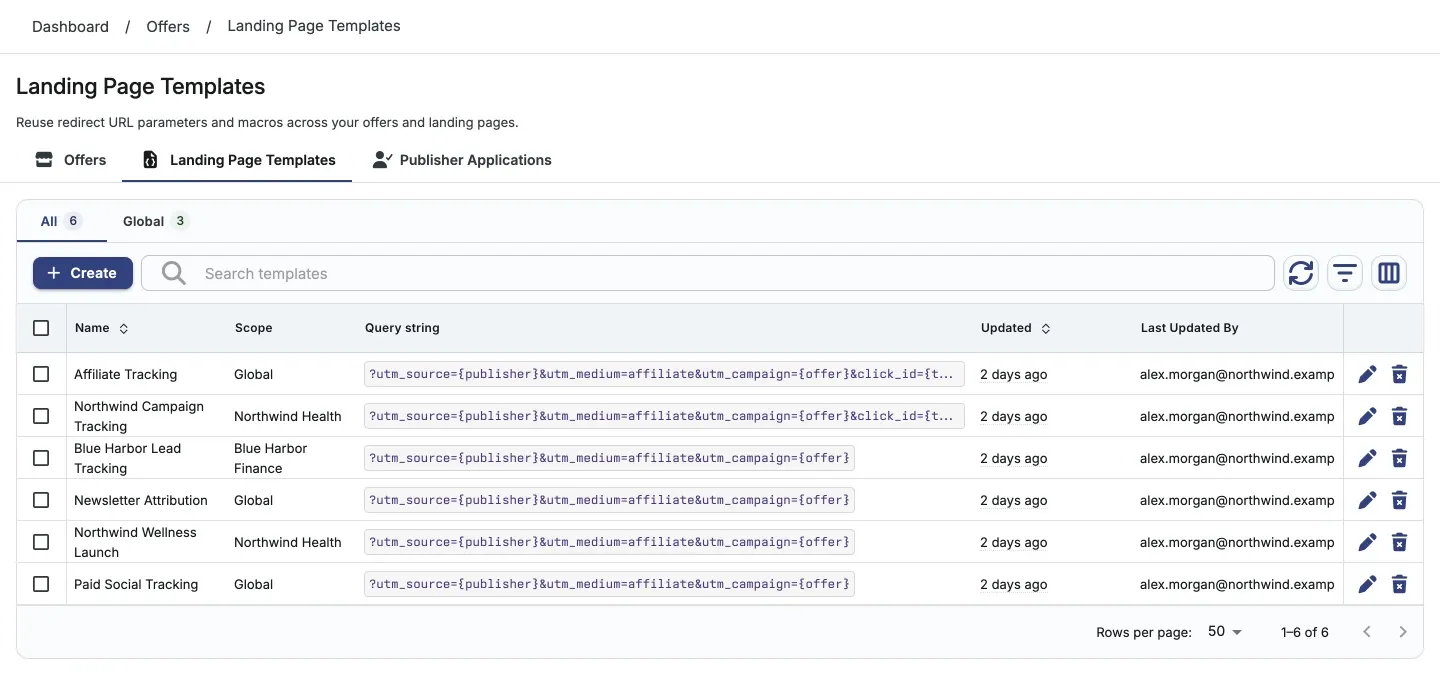Click the Paid Social Tracking name
Image resolution: width=1440 pixels, height=673 pixels.
136,584
